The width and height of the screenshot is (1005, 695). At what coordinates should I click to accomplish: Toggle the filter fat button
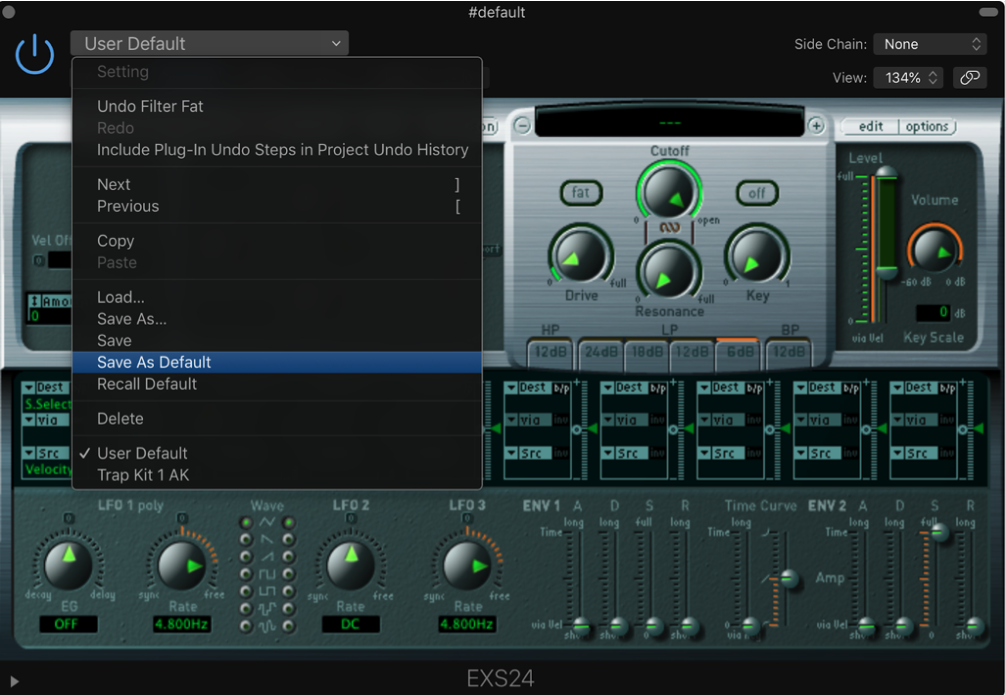(581, 193)
